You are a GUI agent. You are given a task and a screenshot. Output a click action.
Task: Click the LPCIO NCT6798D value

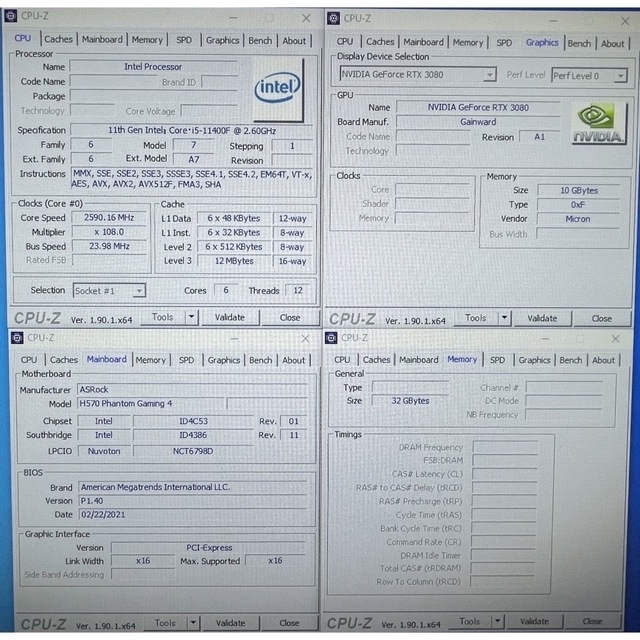coord(193,451)
